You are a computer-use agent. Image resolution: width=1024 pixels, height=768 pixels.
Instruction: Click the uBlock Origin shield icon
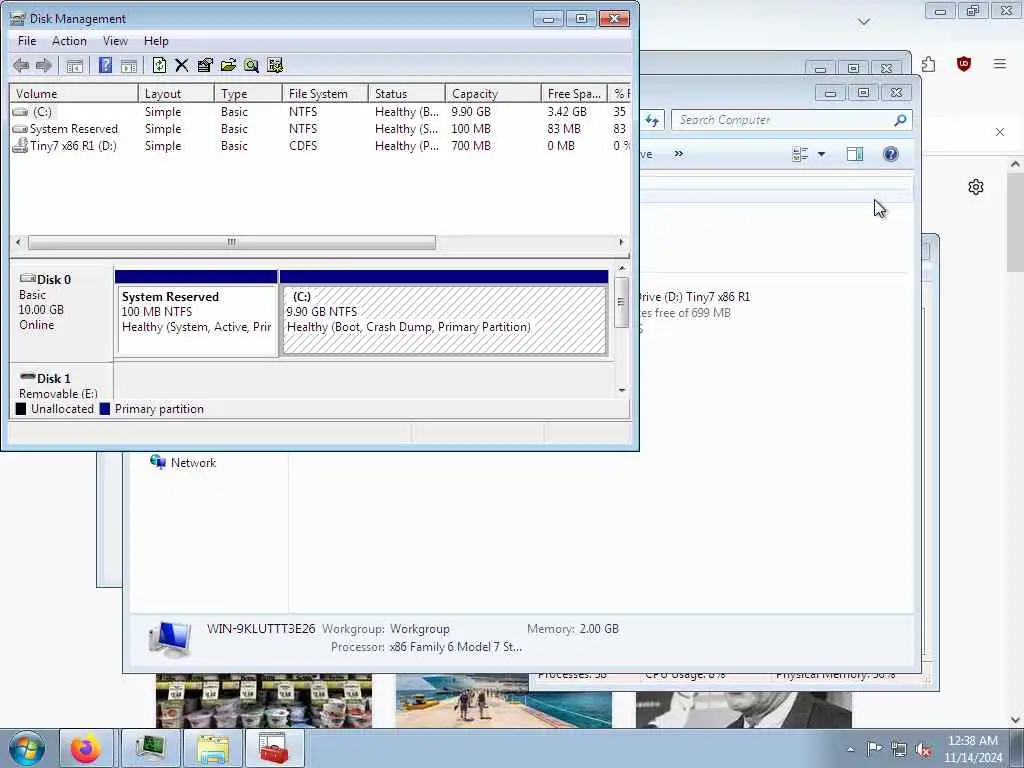964,64
